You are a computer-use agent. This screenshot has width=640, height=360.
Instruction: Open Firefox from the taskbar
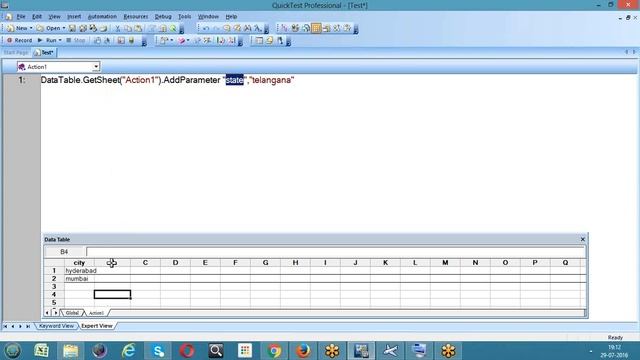pos(303,351)
